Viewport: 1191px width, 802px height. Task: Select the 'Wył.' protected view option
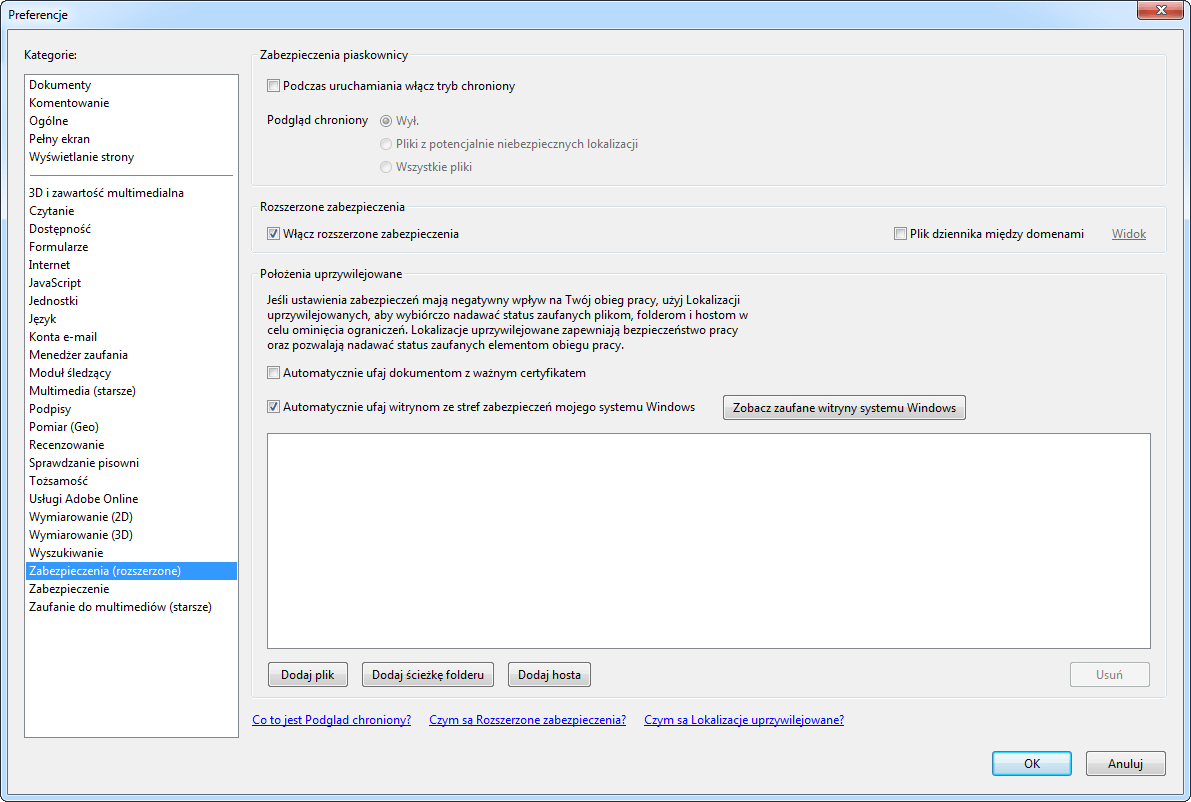pos(386,121)
